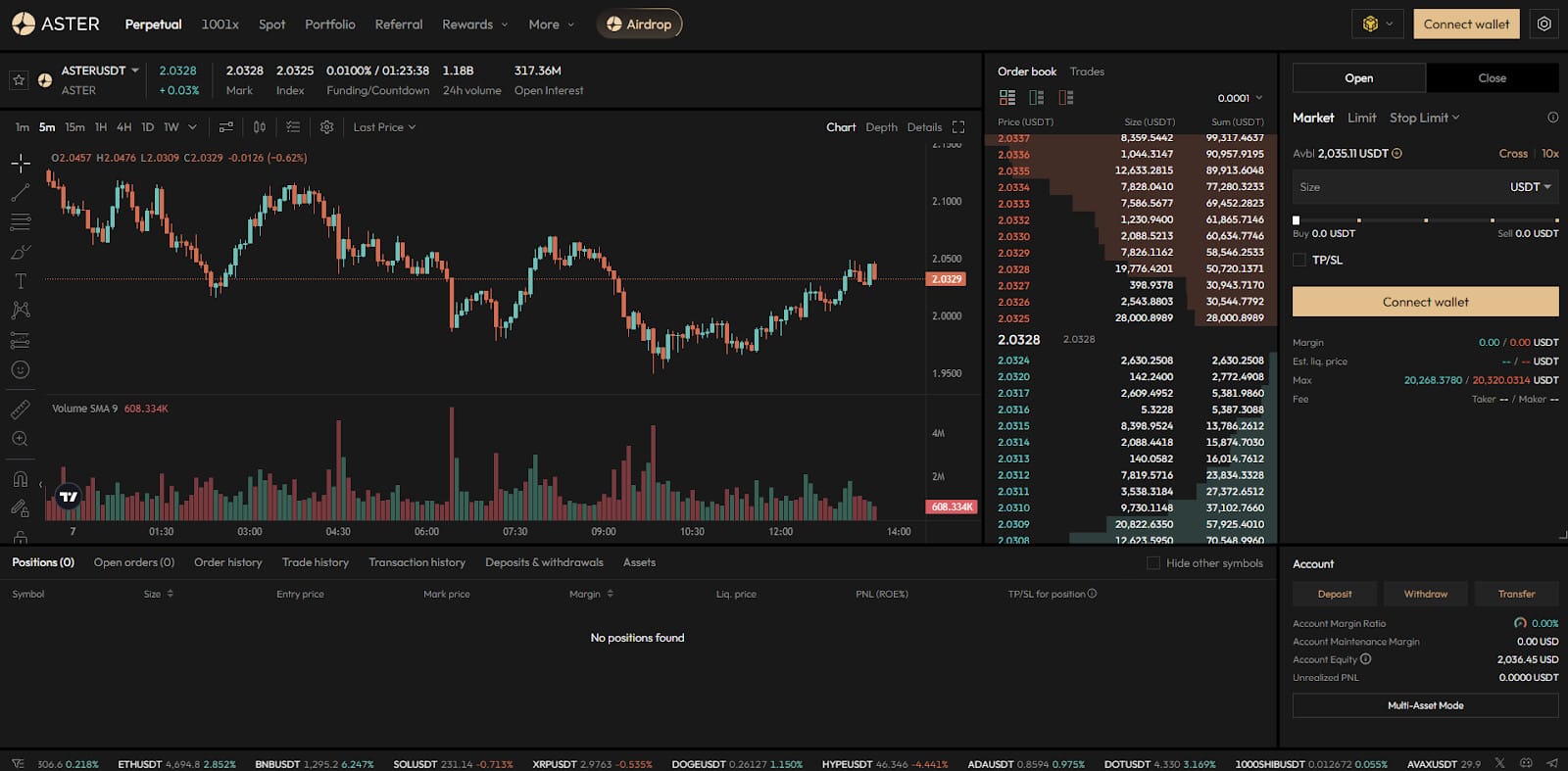Image resolution: width=1568 pixels, height=771 pixels.
Task: Open the emoji sticker tool
Action: pyautogui.click(x=21, y=370)
